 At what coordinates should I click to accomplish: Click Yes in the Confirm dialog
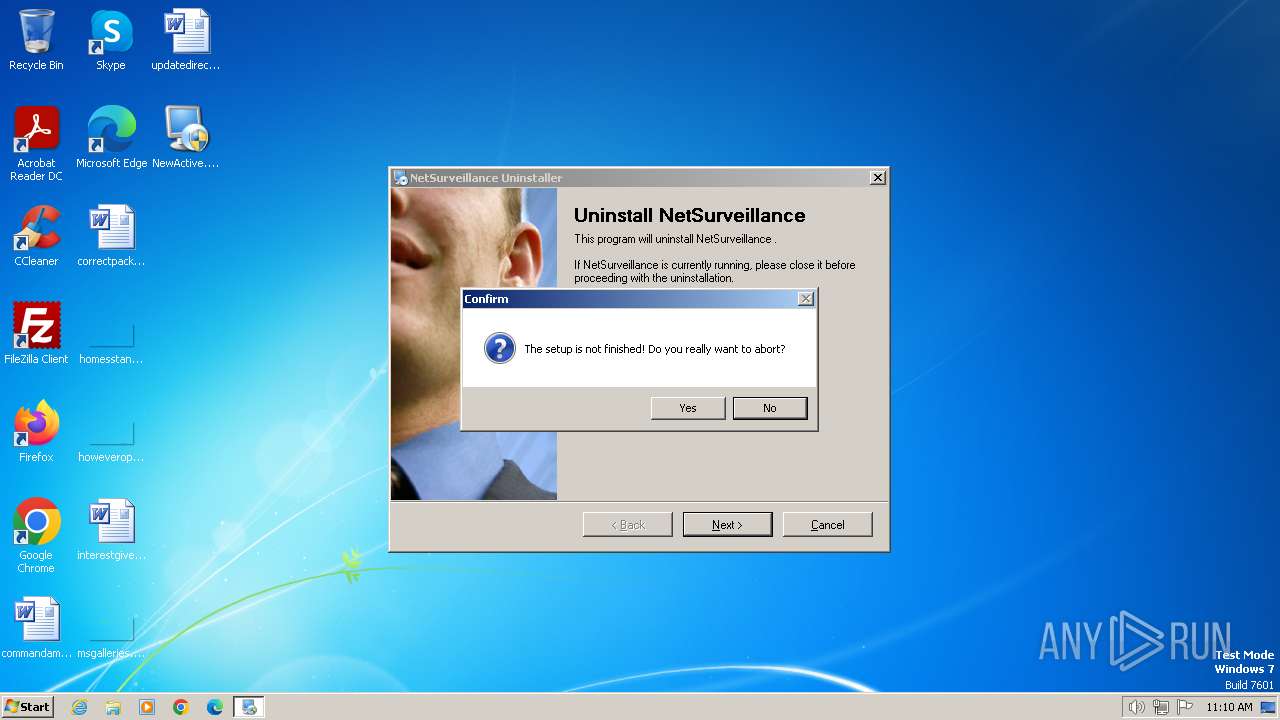click(688, 408)
